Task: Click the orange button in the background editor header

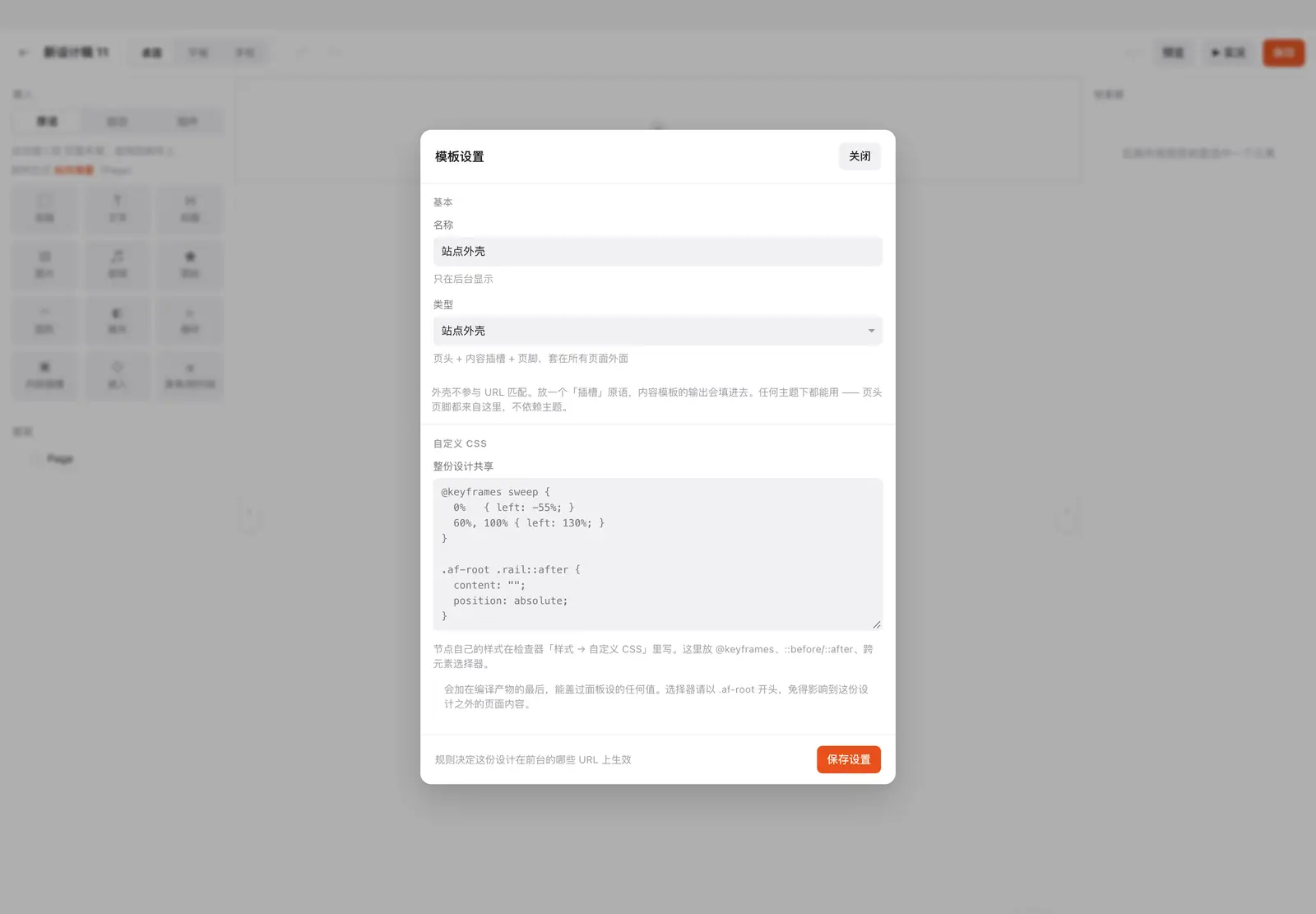Action: (1284, 53)
